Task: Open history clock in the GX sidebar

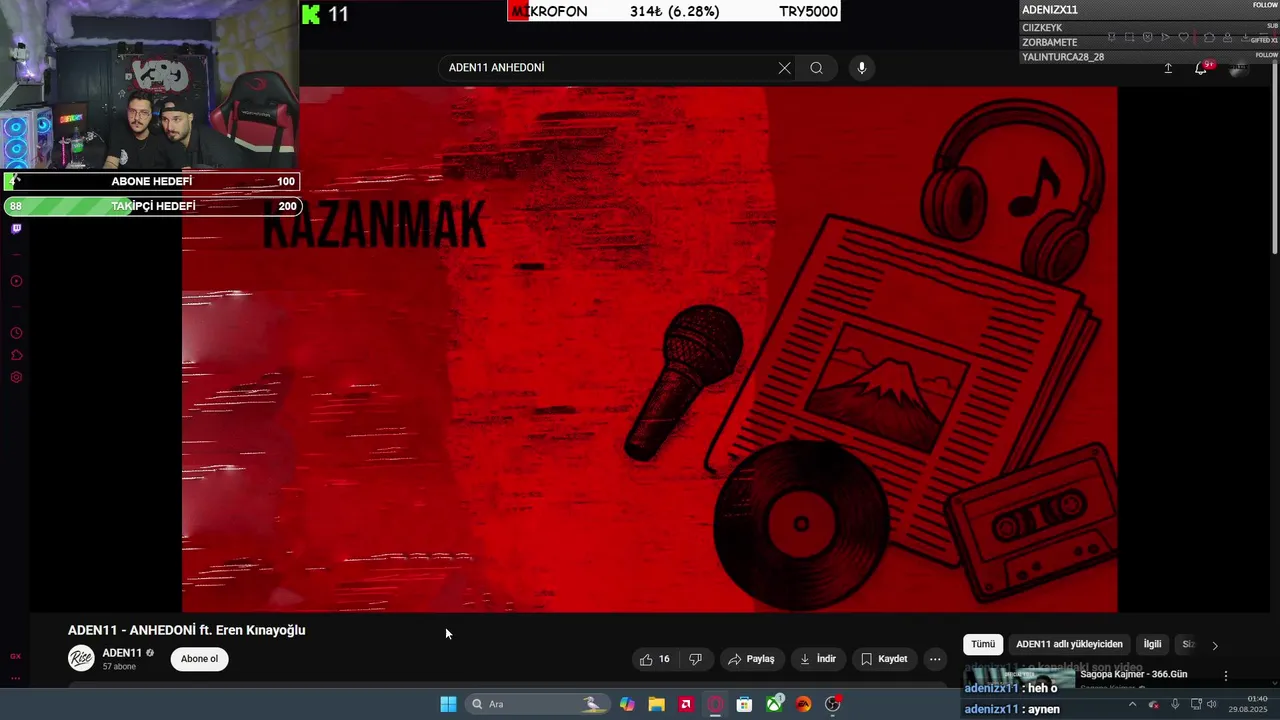Action: pyautogui.click(x=16, y=333)
